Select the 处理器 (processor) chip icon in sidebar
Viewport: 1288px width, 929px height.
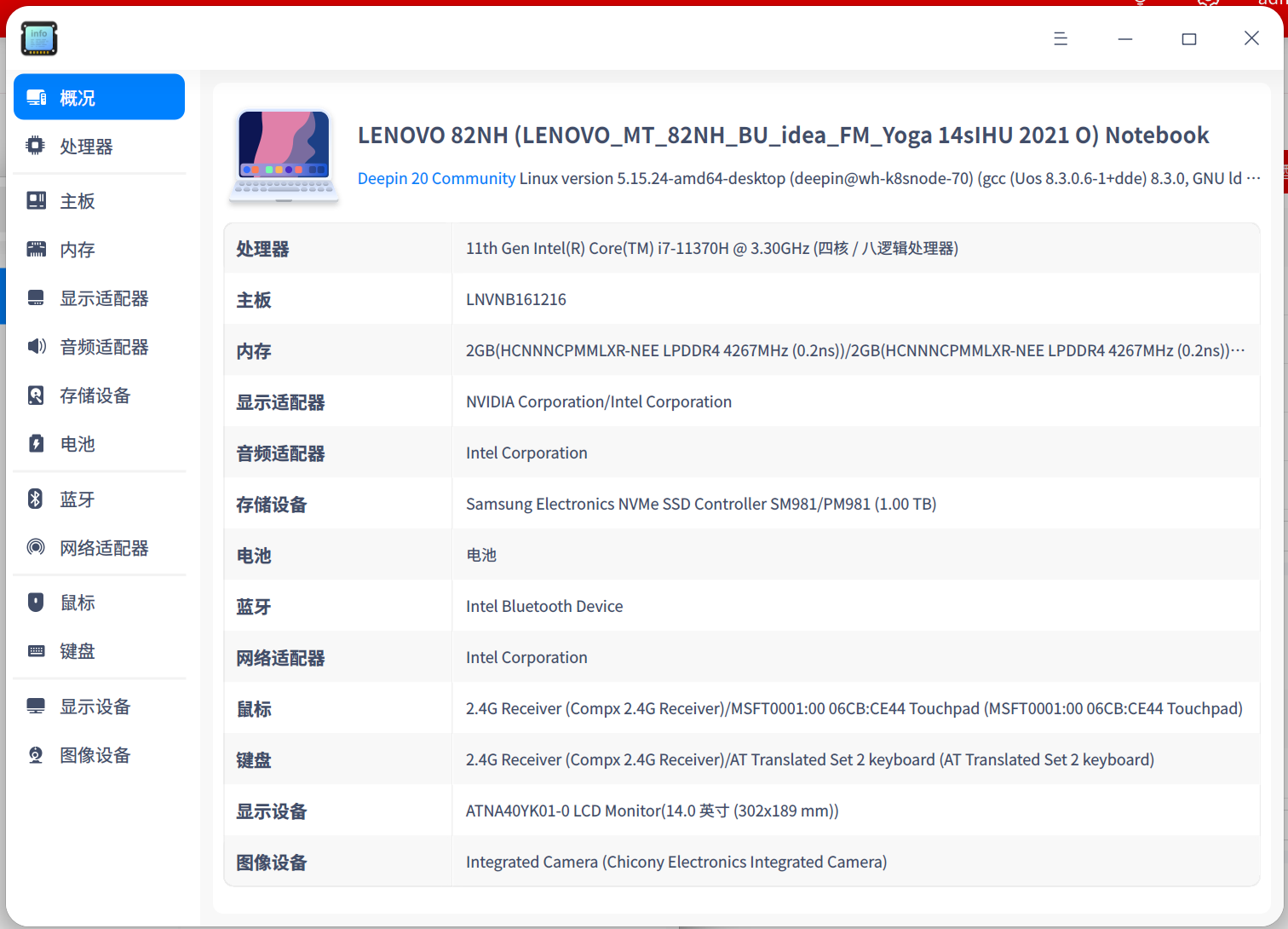35,145
